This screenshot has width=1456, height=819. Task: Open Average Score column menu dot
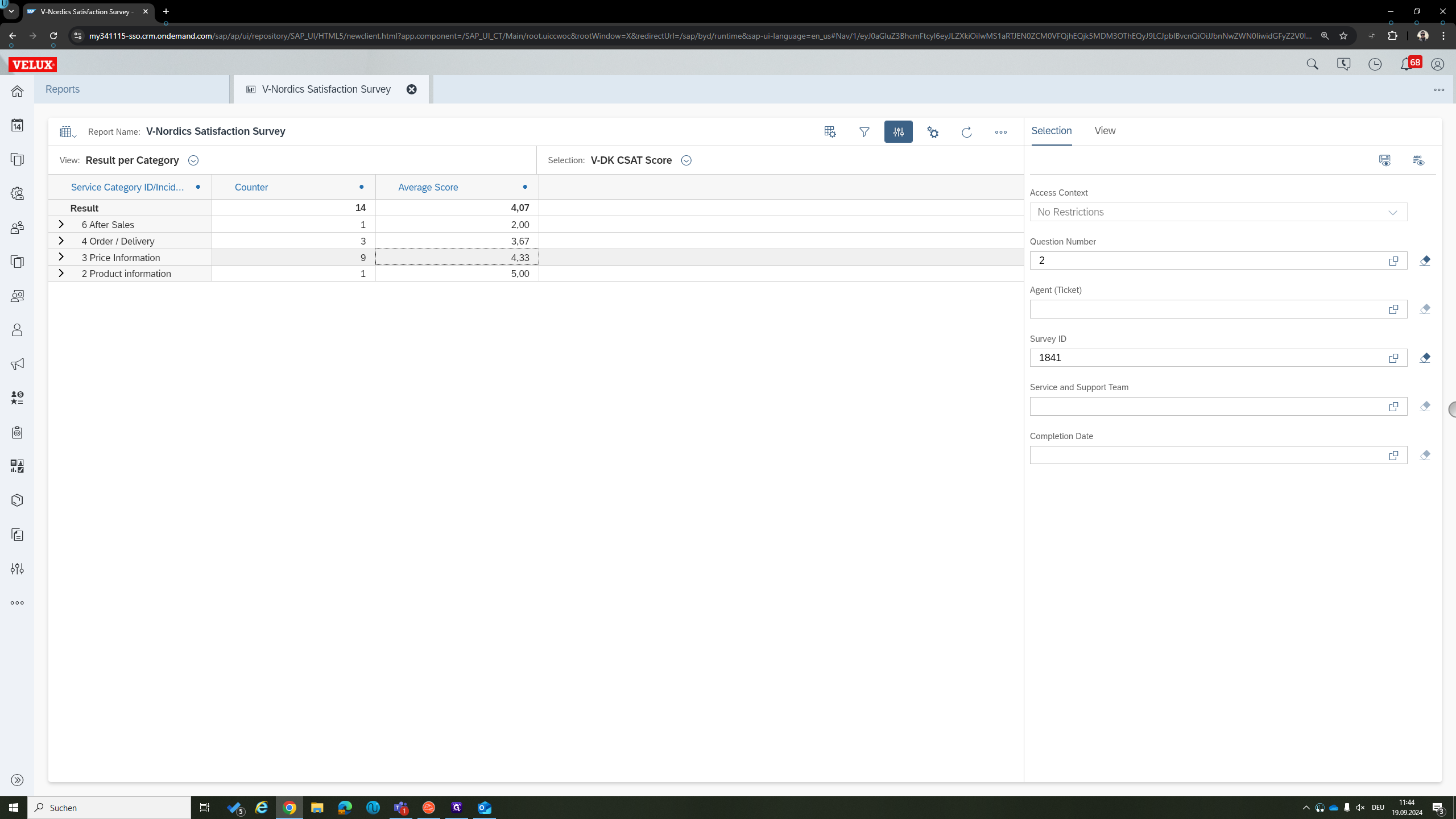[525, 187]
